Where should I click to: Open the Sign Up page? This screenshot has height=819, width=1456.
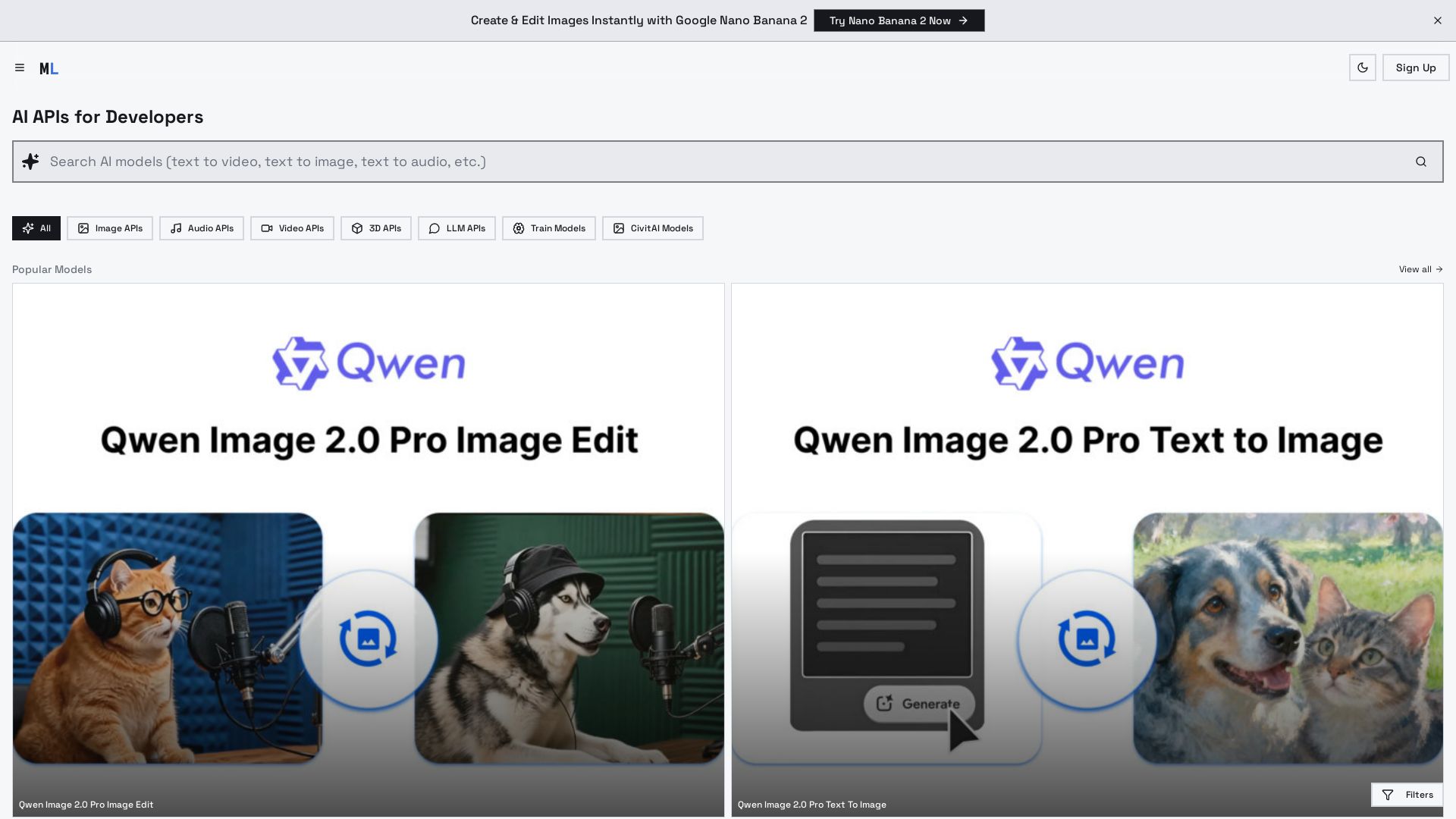coord(1415,68)
